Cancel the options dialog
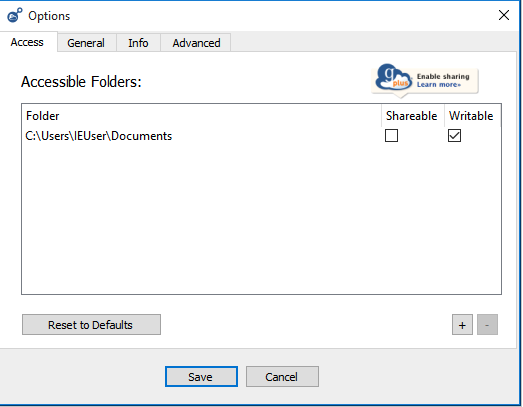Viewport: 523px width, 407px height. [x=282, y=377]
